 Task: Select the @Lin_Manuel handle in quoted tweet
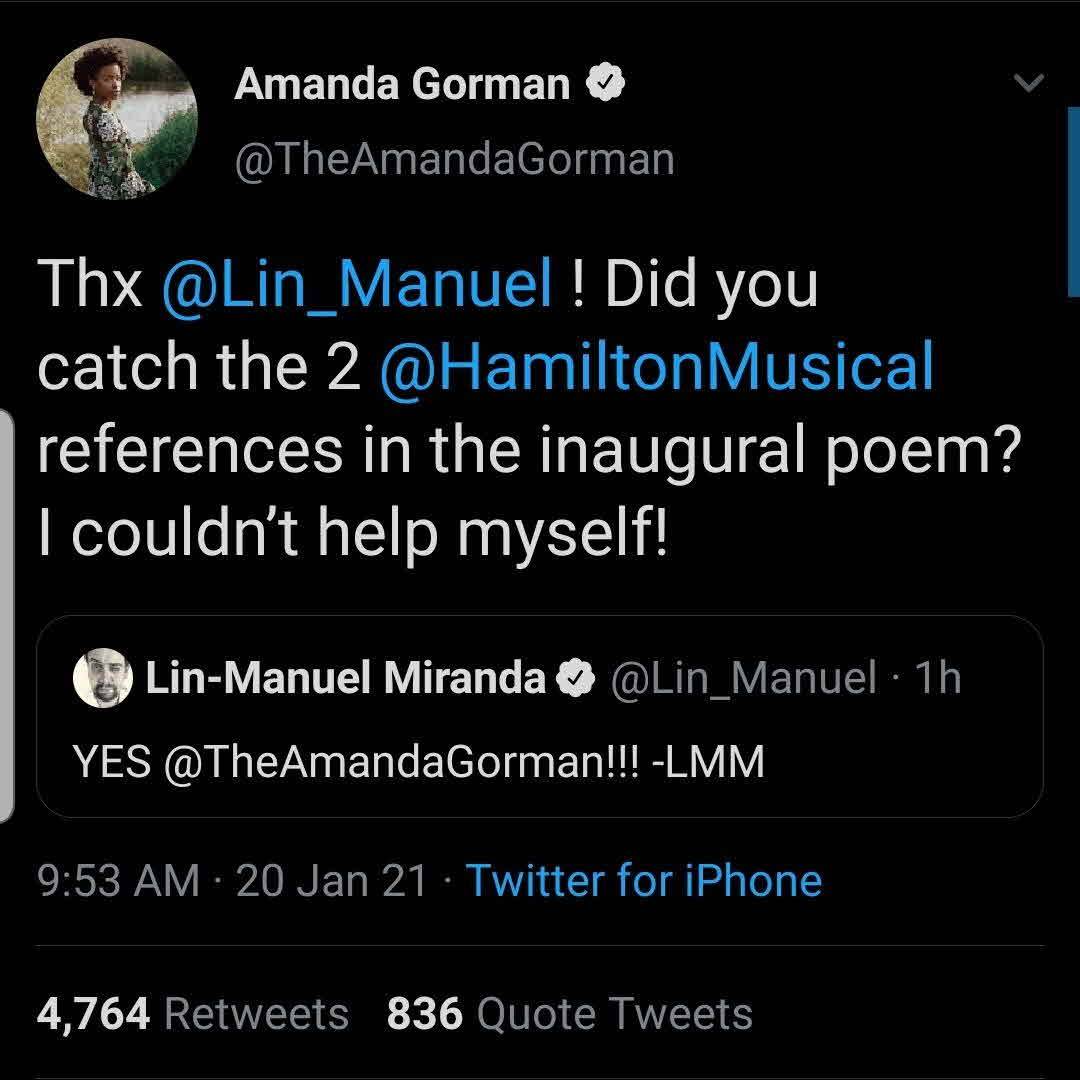[x=742, y=679]
